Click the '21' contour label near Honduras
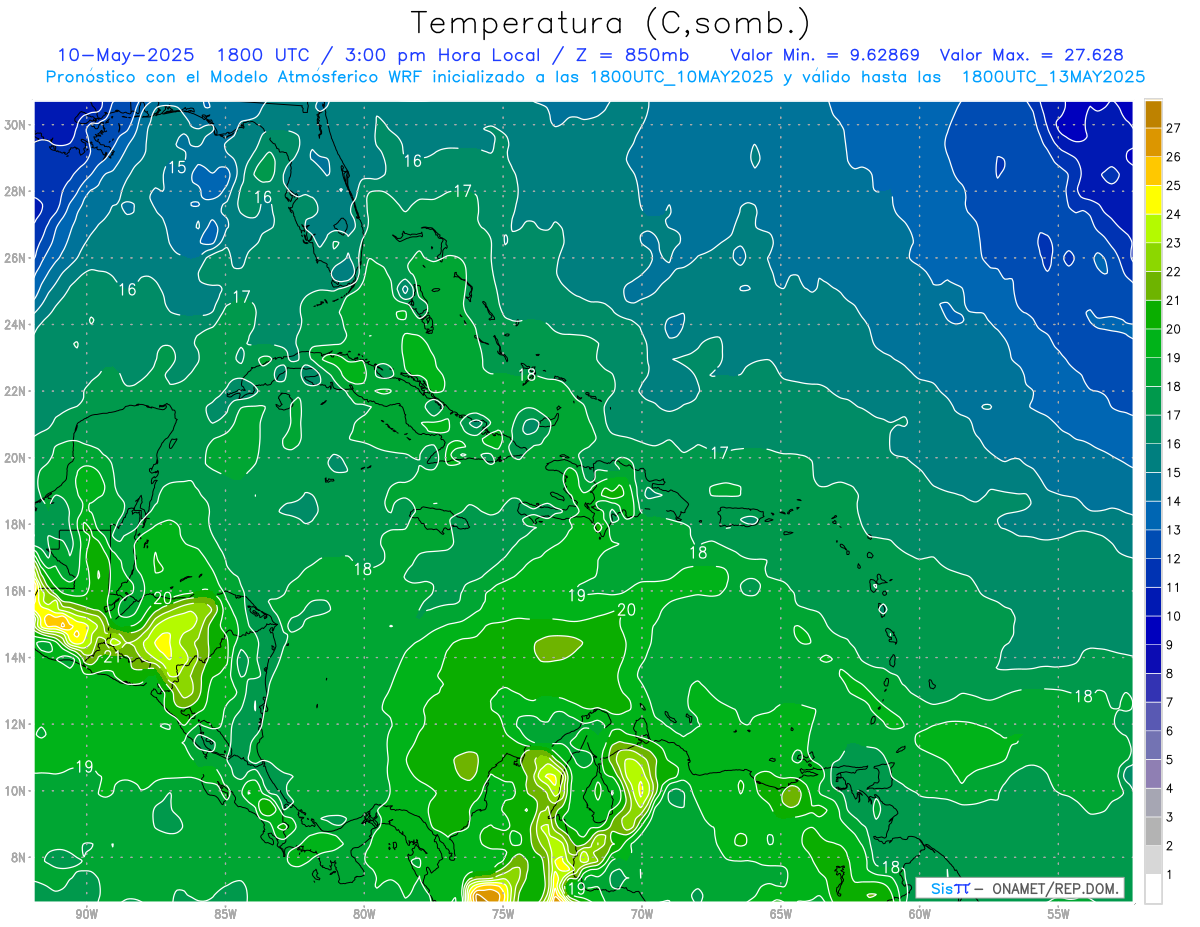This screenshot has height=927, width=1200. click(x=113, y=657)
